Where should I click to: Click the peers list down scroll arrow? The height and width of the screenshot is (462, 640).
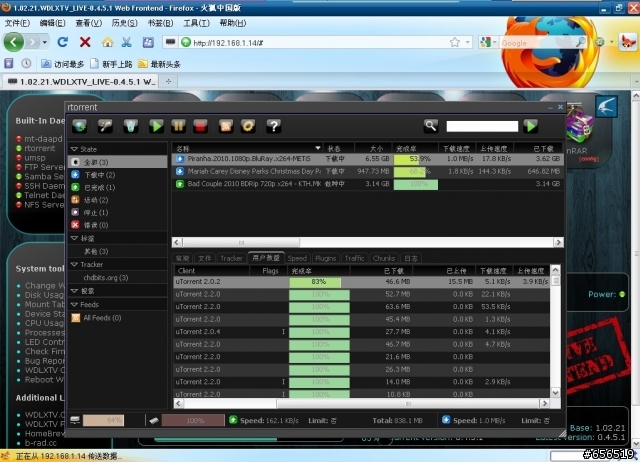coord(555,393)
